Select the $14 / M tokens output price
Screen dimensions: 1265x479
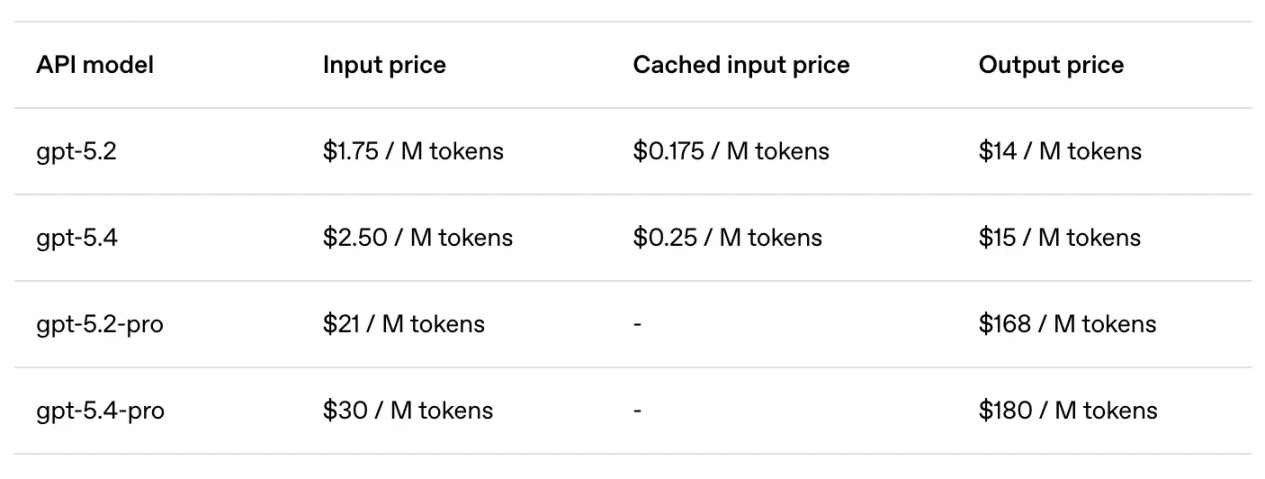coord(1060,152)
